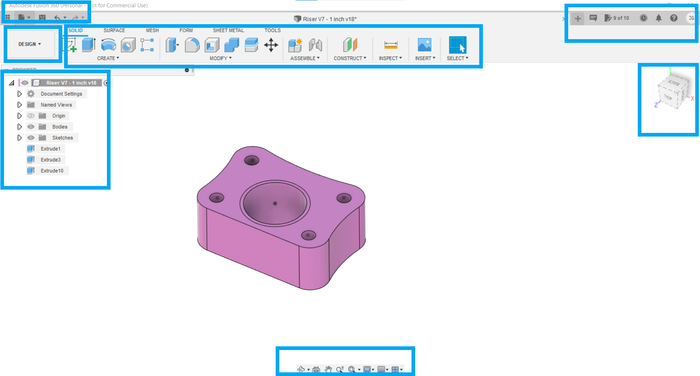Select the Hole tool
The width and height of the screenshot is (700, 376).
(128, 45)
